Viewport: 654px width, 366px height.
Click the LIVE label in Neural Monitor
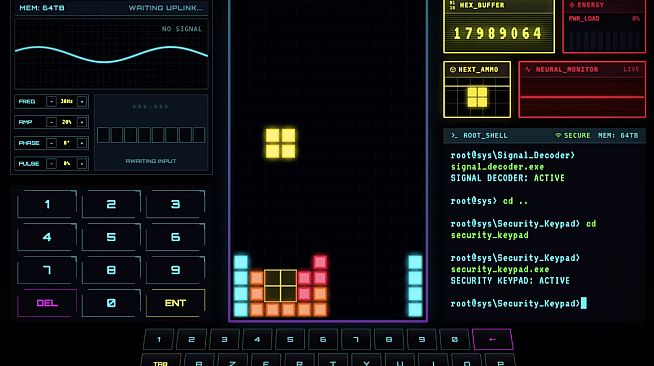[631, 69]
